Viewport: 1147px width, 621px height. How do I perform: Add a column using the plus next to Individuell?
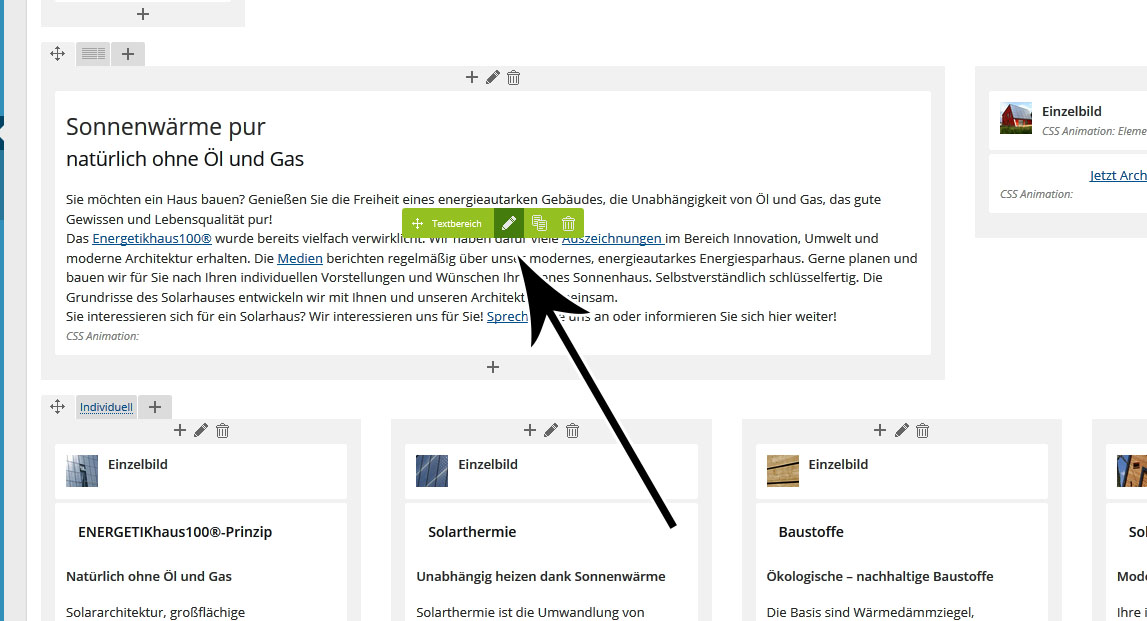coord(155,407)
